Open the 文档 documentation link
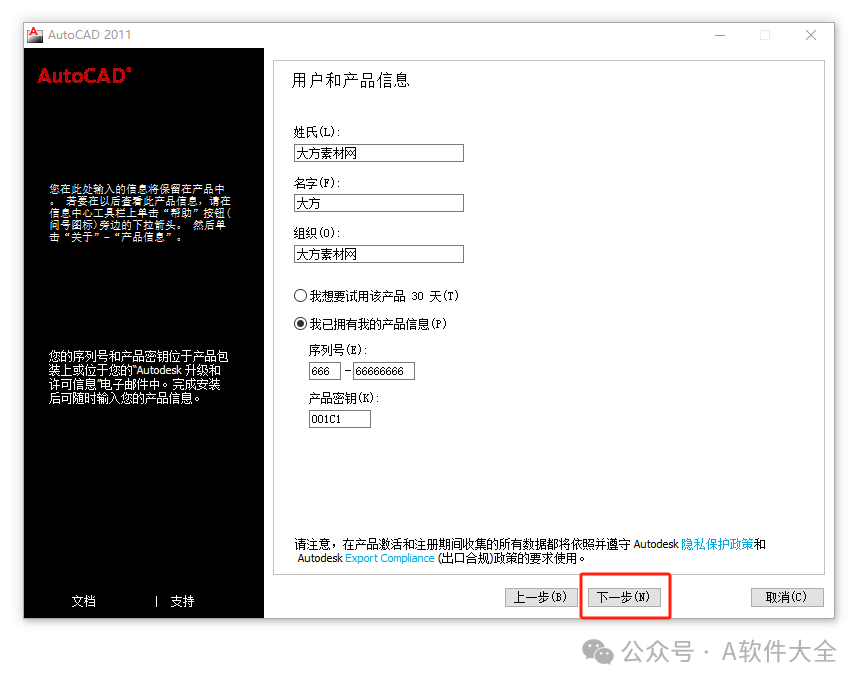The height and width of the screenshot is (686, 864). pyautogui.click(x=84, y=601)
